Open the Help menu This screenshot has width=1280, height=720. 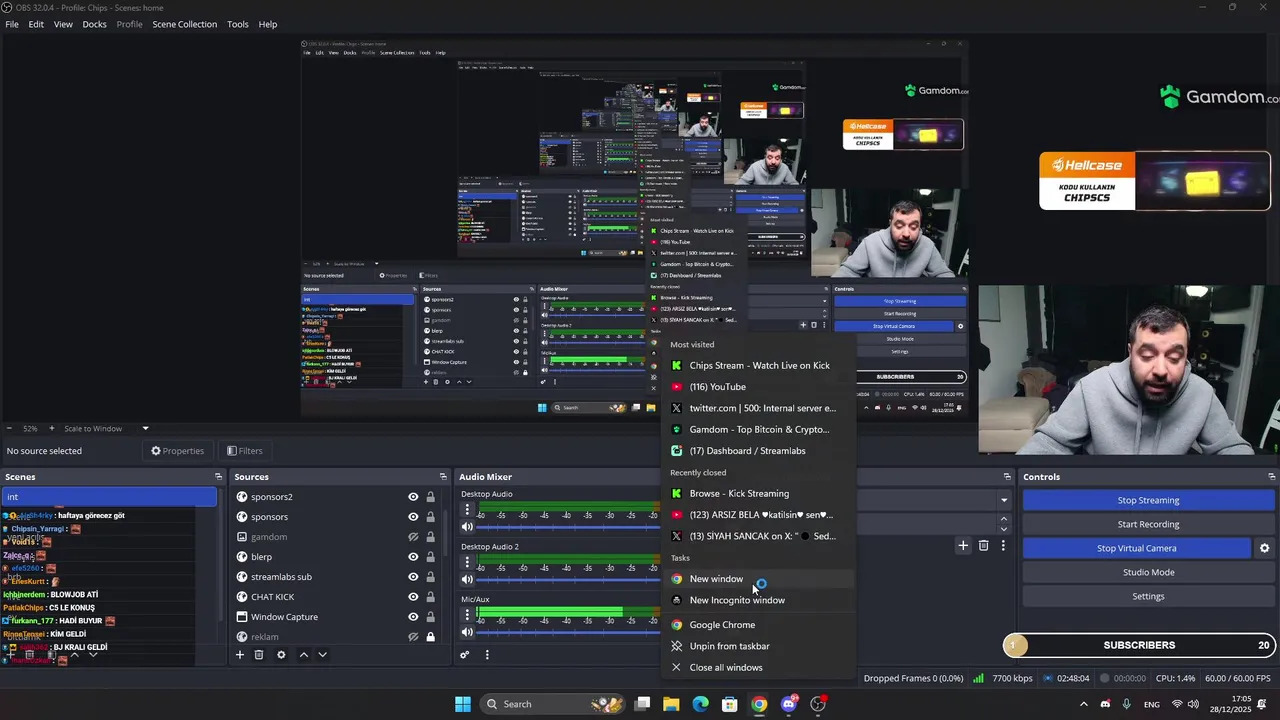[x=268, y=24]
